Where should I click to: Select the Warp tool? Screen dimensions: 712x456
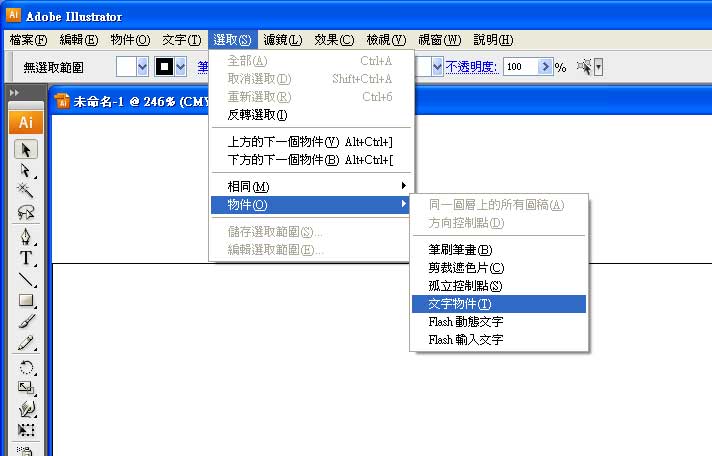26,409
